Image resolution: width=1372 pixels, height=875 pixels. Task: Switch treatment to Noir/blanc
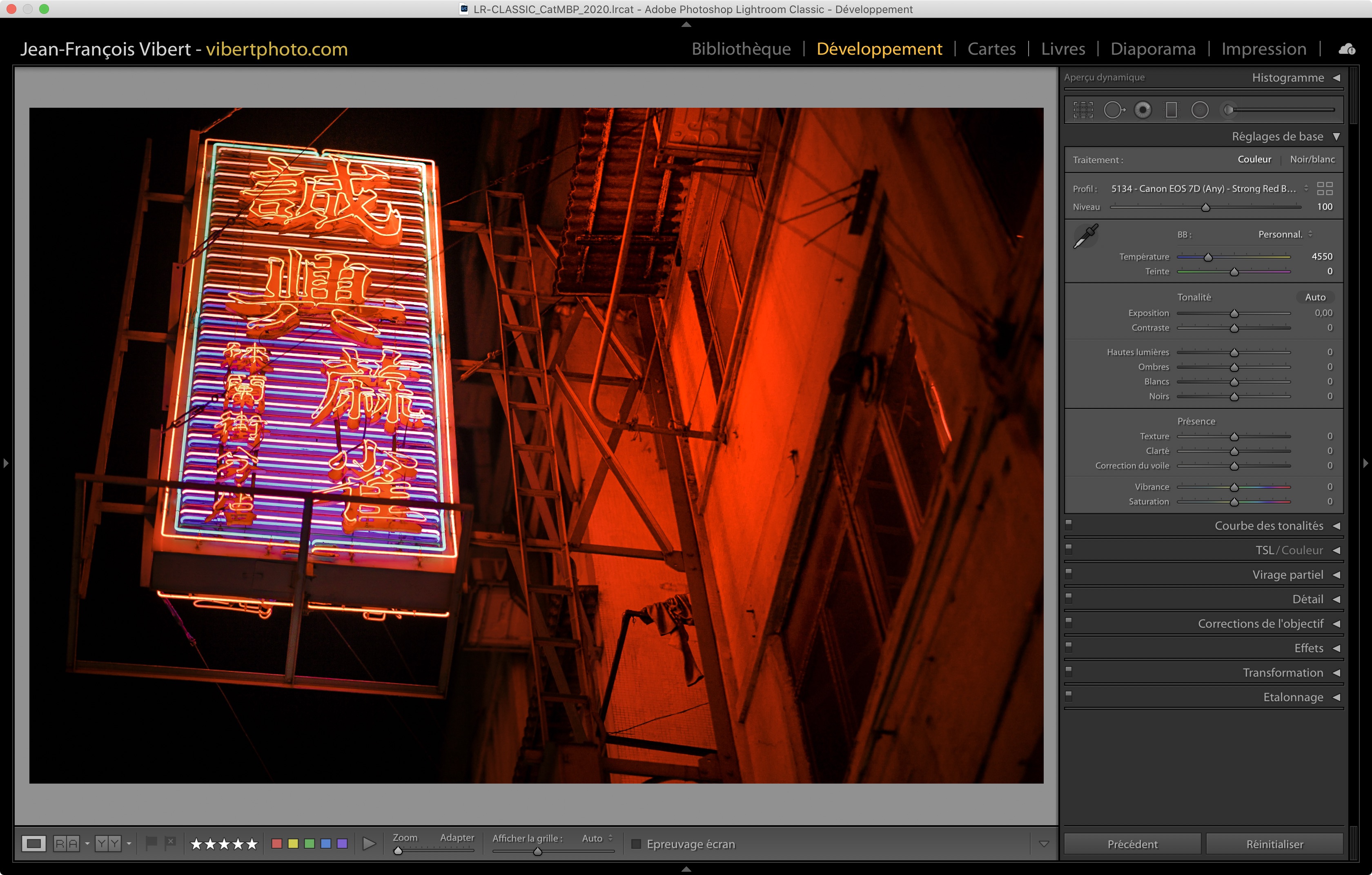click(x=1312, y=160)
